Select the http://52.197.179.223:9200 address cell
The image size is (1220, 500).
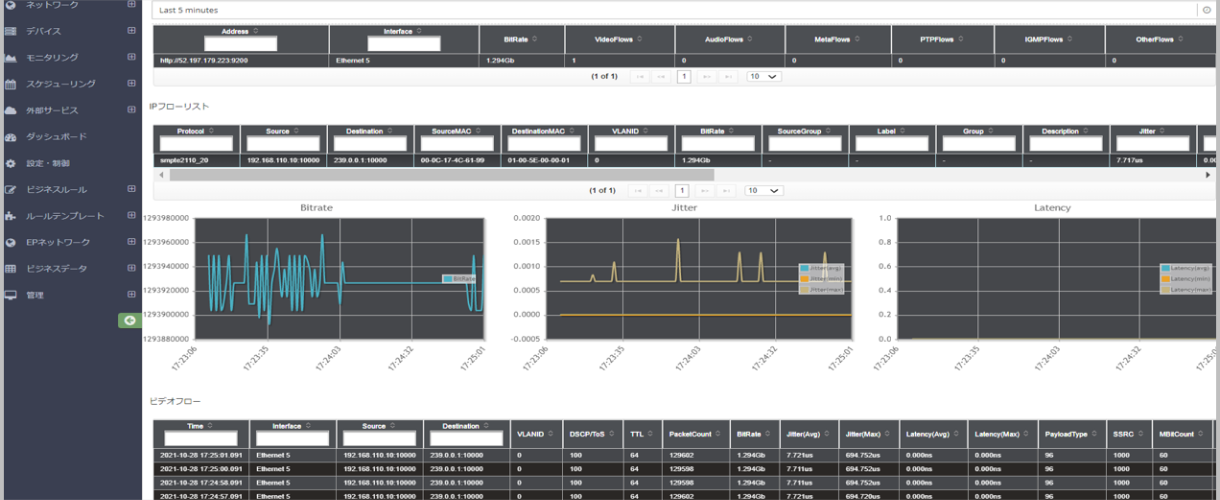pyautogui.click(x=241, y=61)
